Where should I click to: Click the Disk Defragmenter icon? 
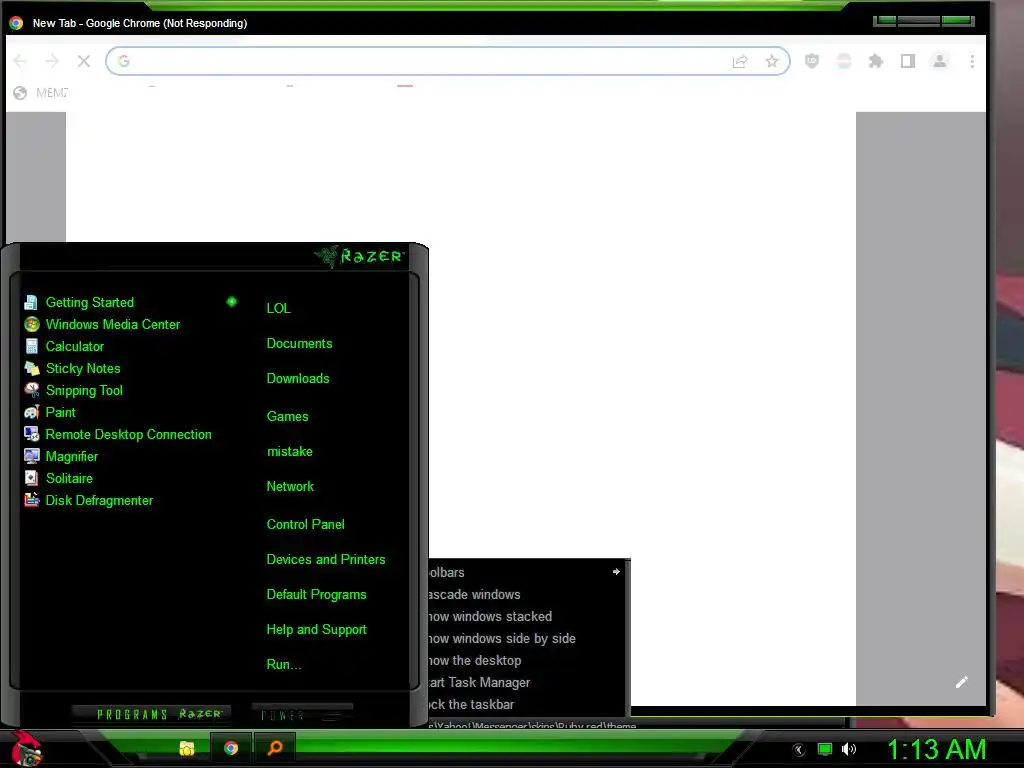pos(31,500)
